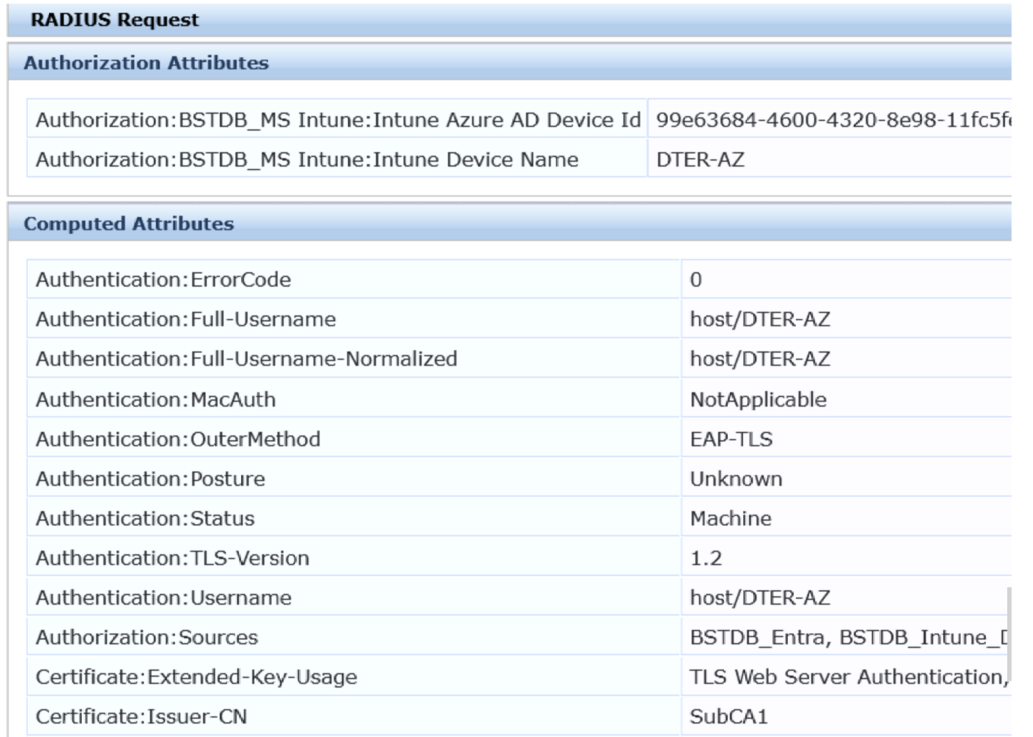
Task: Select the Authentication:ErrorCode row
Action: 519,279
